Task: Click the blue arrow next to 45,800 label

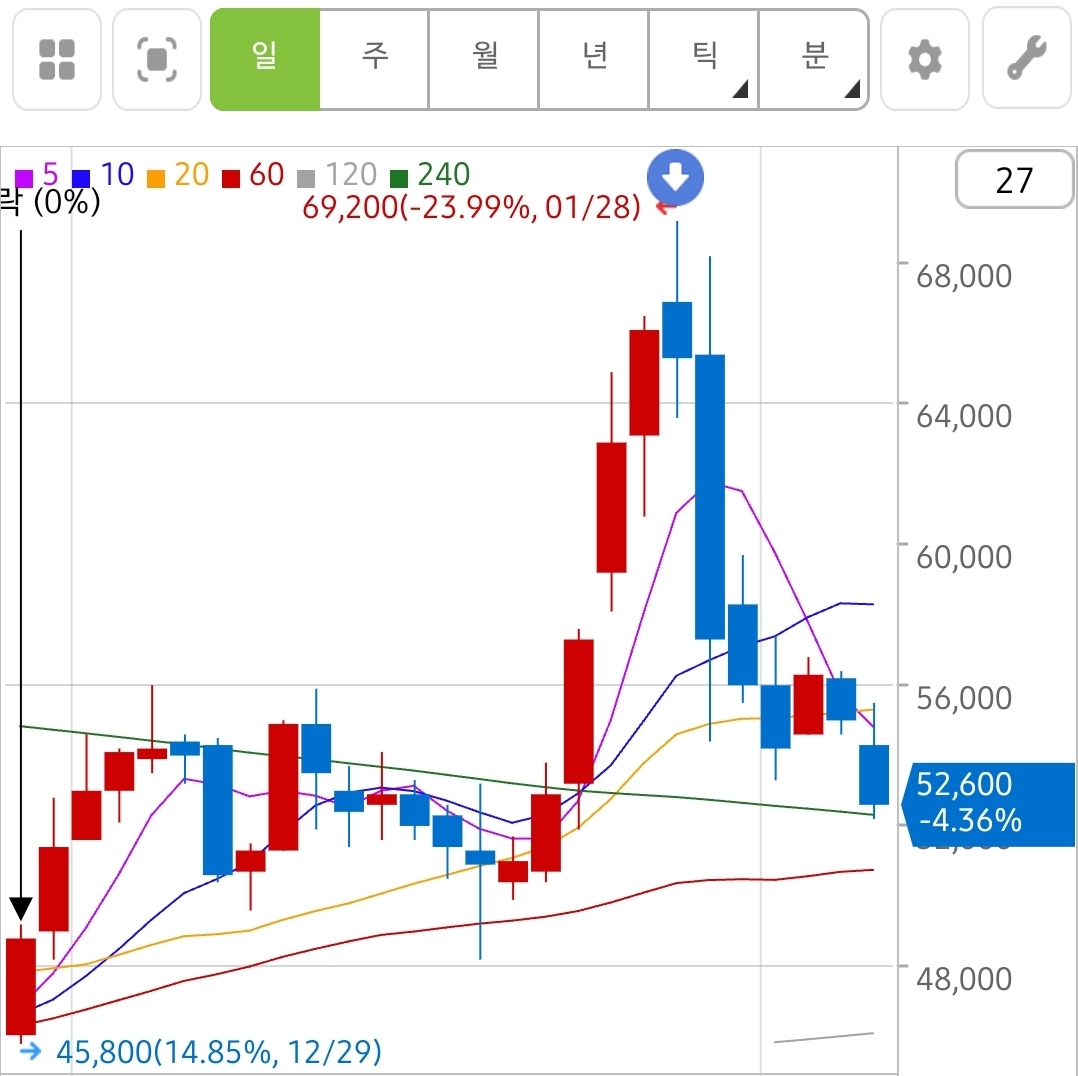Action: pyautogui.click(x=30, y=1051)
